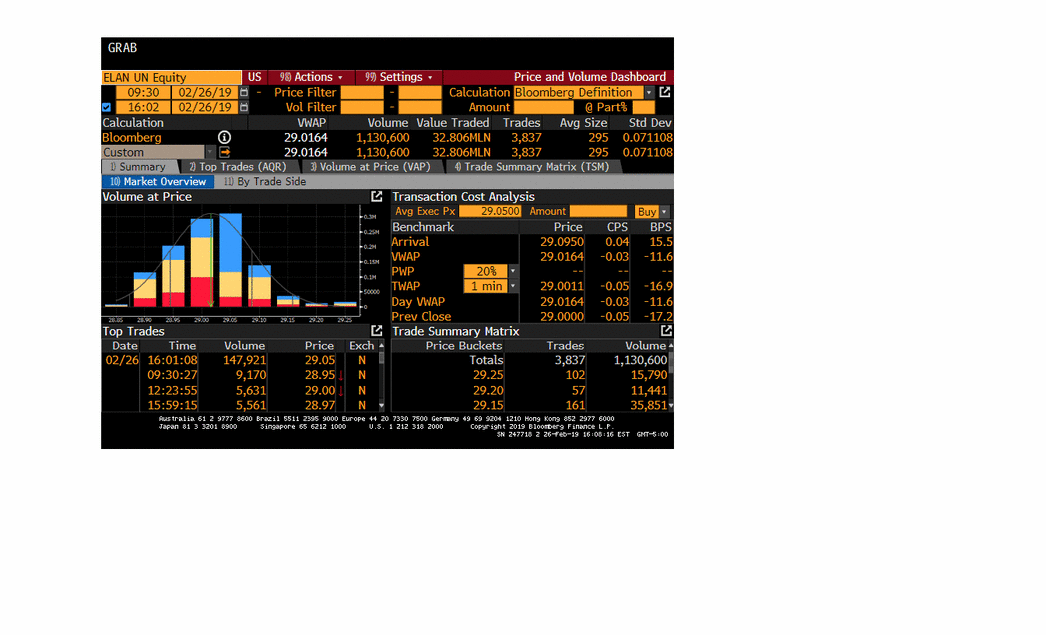Select the By Trade Side view

265,182
